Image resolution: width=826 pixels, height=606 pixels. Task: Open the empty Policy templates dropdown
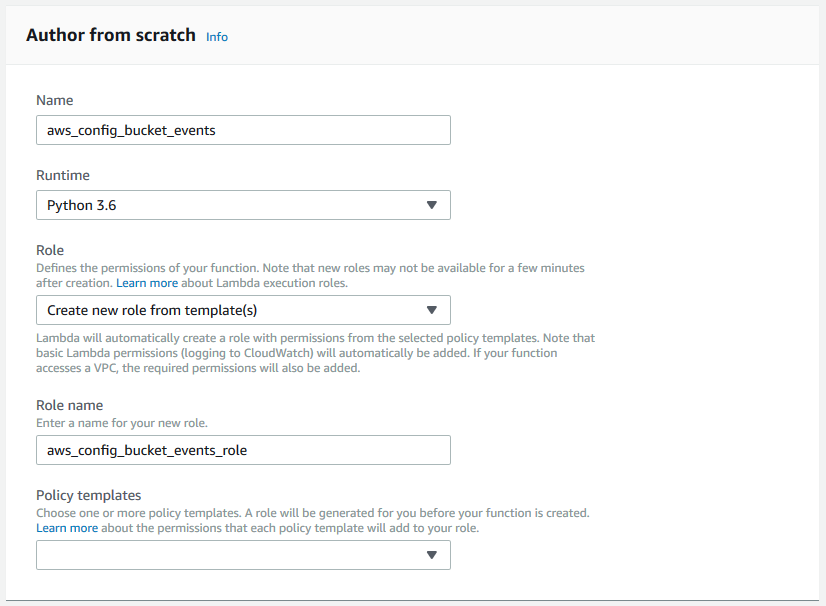click(x=243, y=555)
